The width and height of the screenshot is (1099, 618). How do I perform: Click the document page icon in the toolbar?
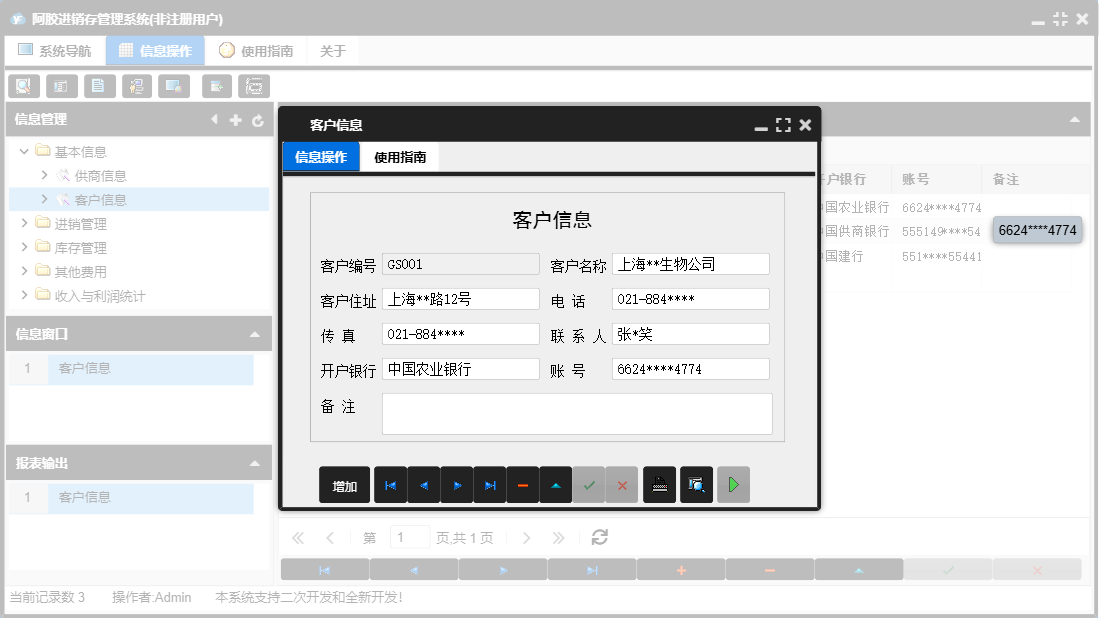(x=99, y=86)
